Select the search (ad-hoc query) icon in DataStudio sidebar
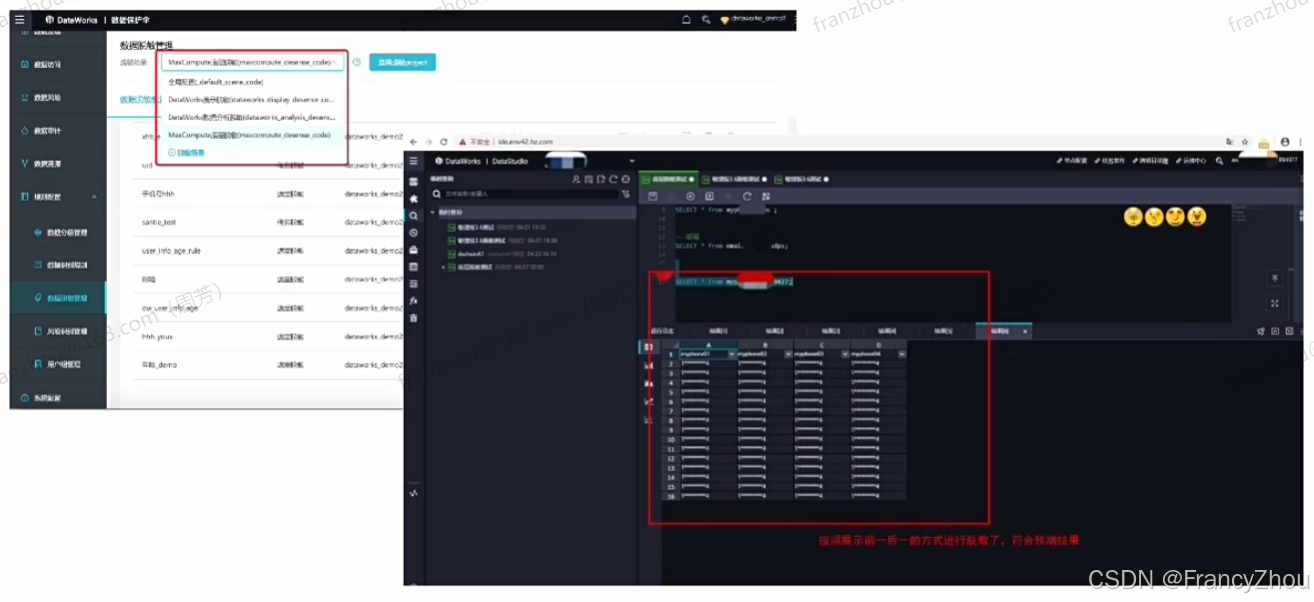The height and width of the screenshot is (602, 1314). click(x=414, y=215)
